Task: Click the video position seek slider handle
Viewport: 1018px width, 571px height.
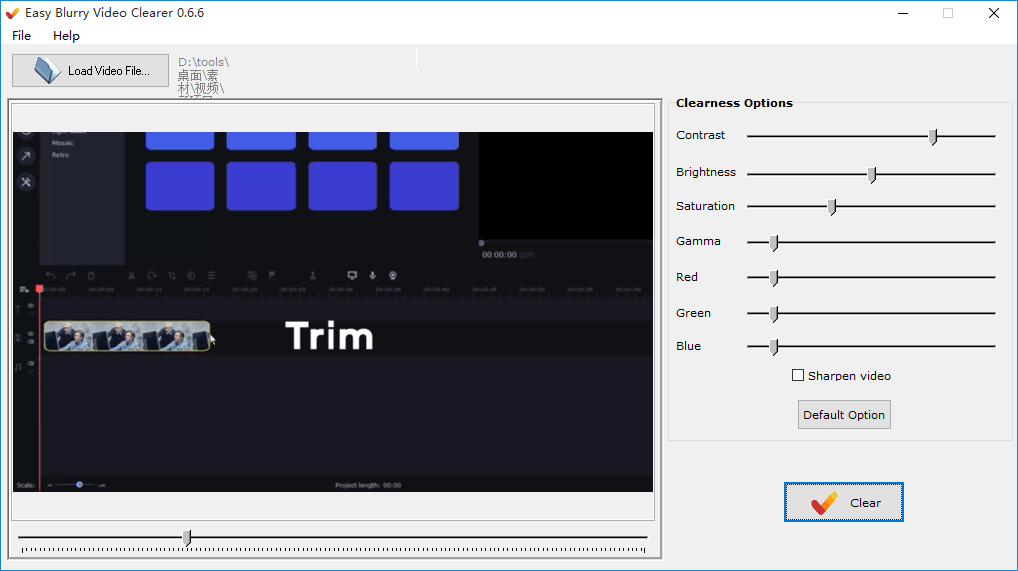Action: pos(187,538)
